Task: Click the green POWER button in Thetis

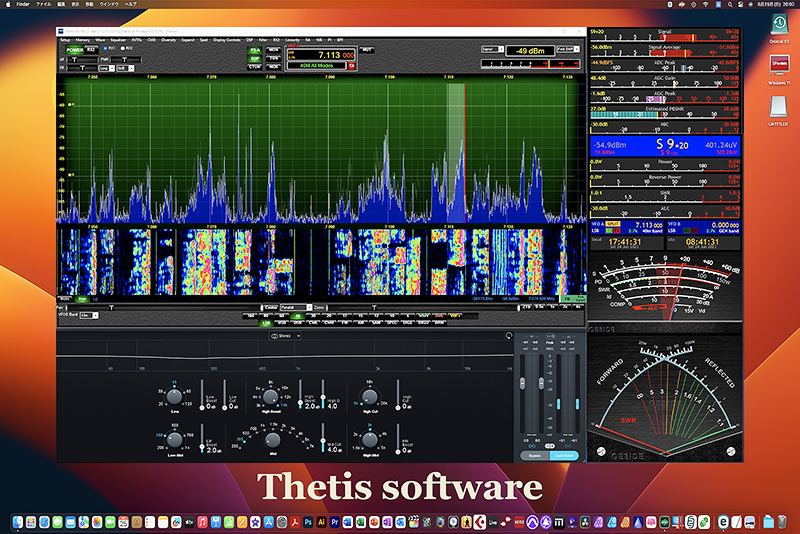Action: pos(74,50)
